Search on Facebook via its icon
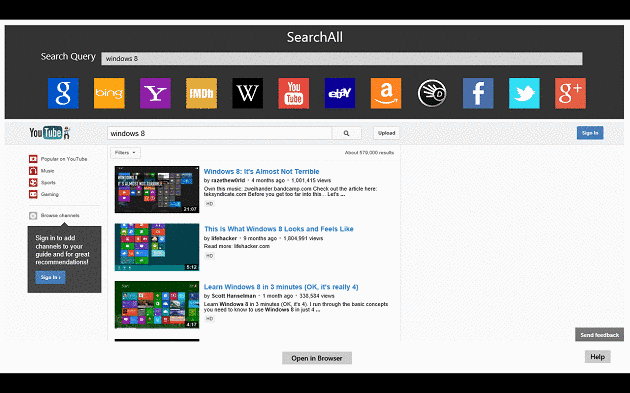630x393 pixels. (x=478, y=93)
